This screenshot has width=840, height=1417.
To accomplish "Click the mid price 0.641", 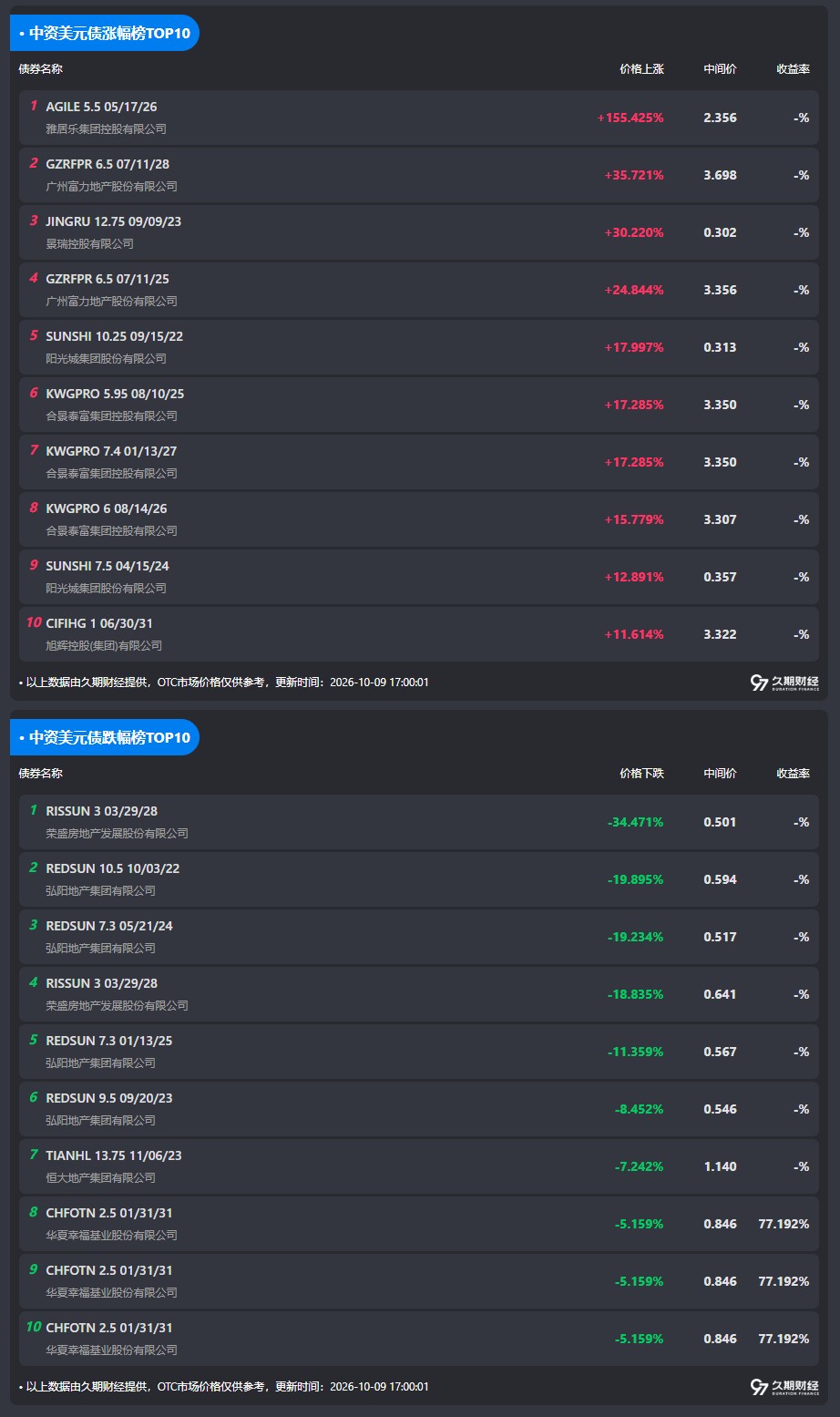I will click(720, 994).
